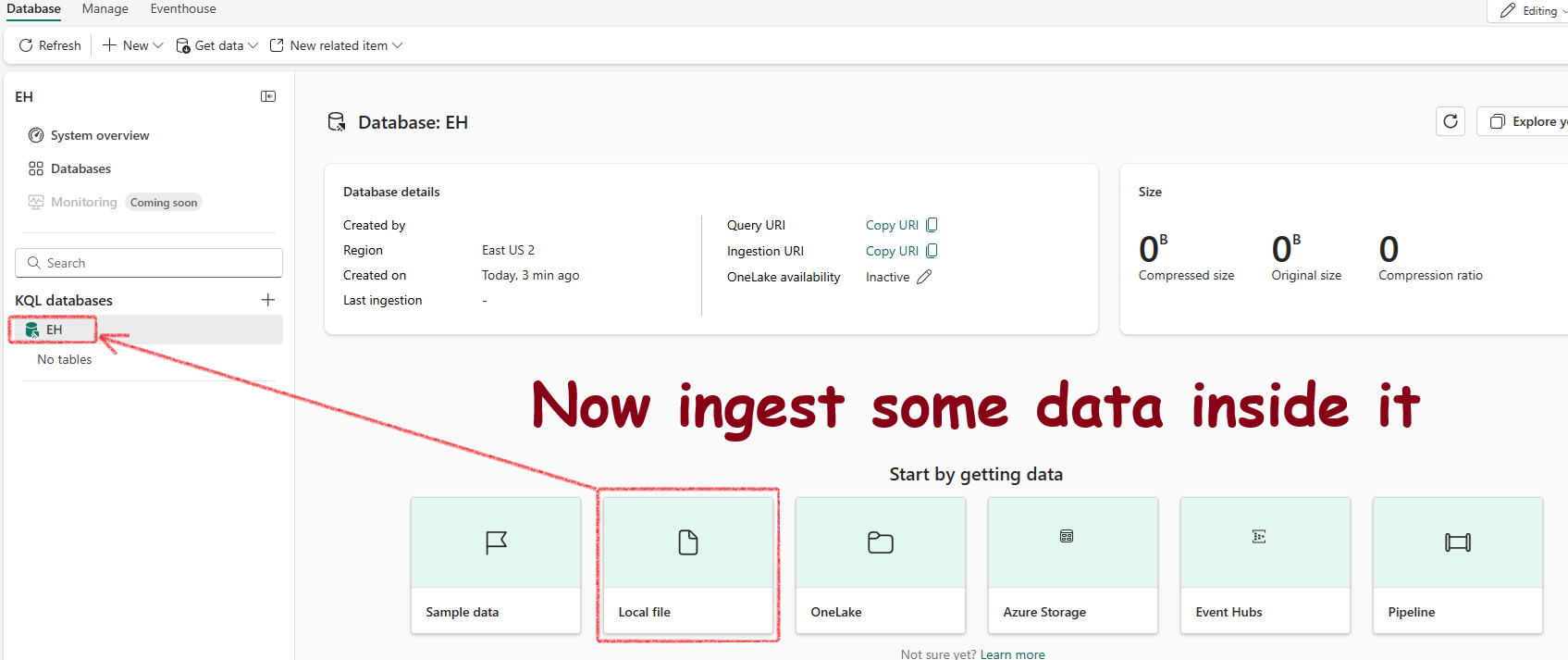Image resolution: width=1568 pixels, height=660 pixels.
Task: Open the Learn more link
Action: click(1013, 654)
